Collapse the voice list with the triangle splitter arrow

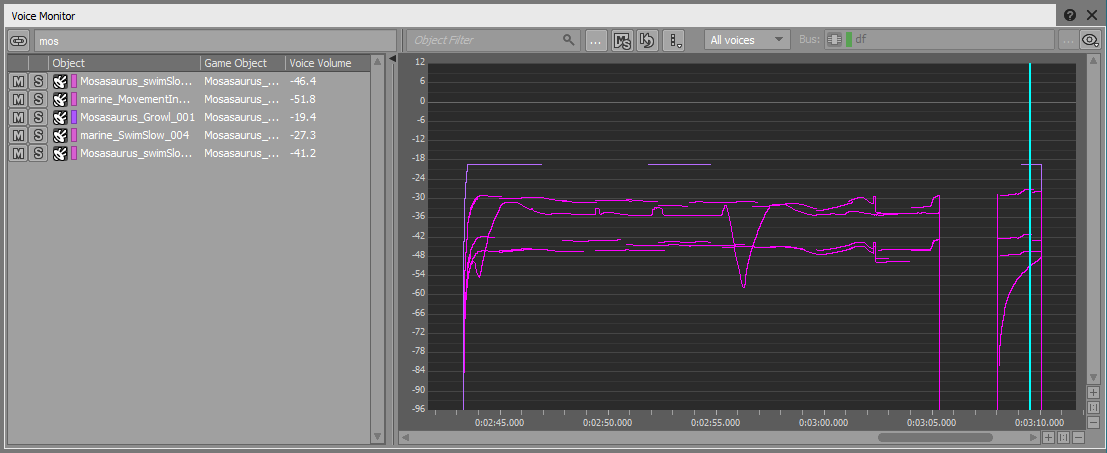392,59
